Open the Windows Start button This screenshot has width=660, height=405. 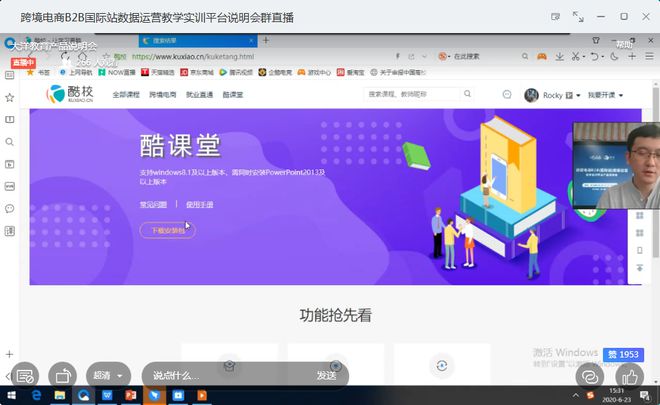(11, 395)
